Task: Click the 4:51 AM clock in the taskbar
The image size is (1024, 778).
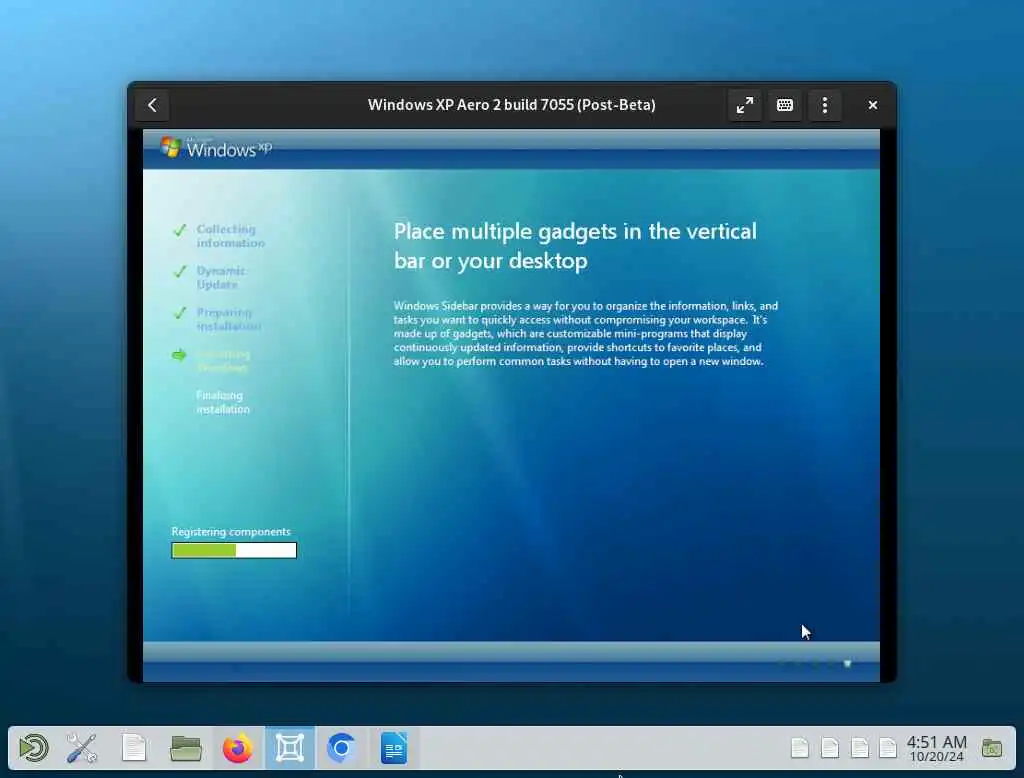Action: click(936, 749)
